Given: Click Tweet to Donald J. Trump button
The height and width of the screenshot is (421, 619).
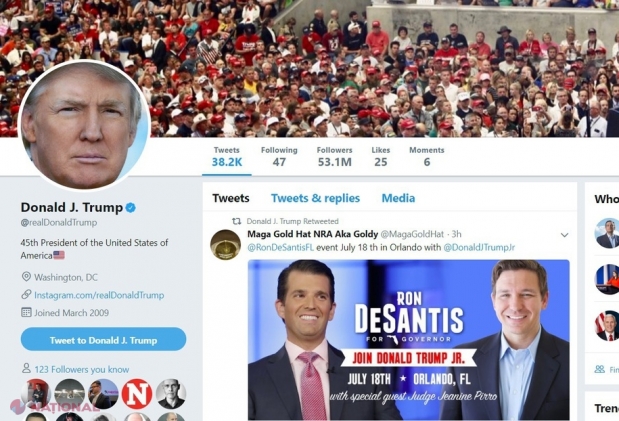Looking at the screenshot, I should click(x=103, y=340).
